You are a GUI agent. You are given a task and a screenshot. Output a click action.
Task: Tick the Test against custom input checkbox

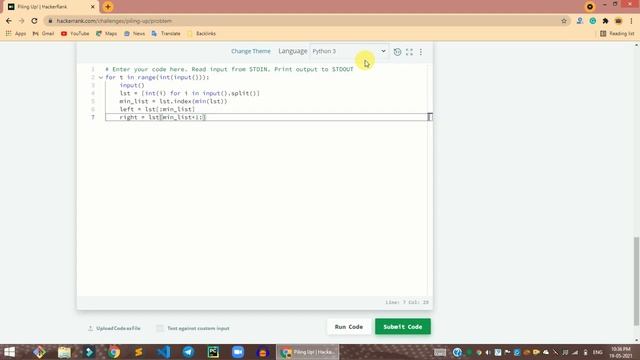pyautogui.click(x=160, y=328)
